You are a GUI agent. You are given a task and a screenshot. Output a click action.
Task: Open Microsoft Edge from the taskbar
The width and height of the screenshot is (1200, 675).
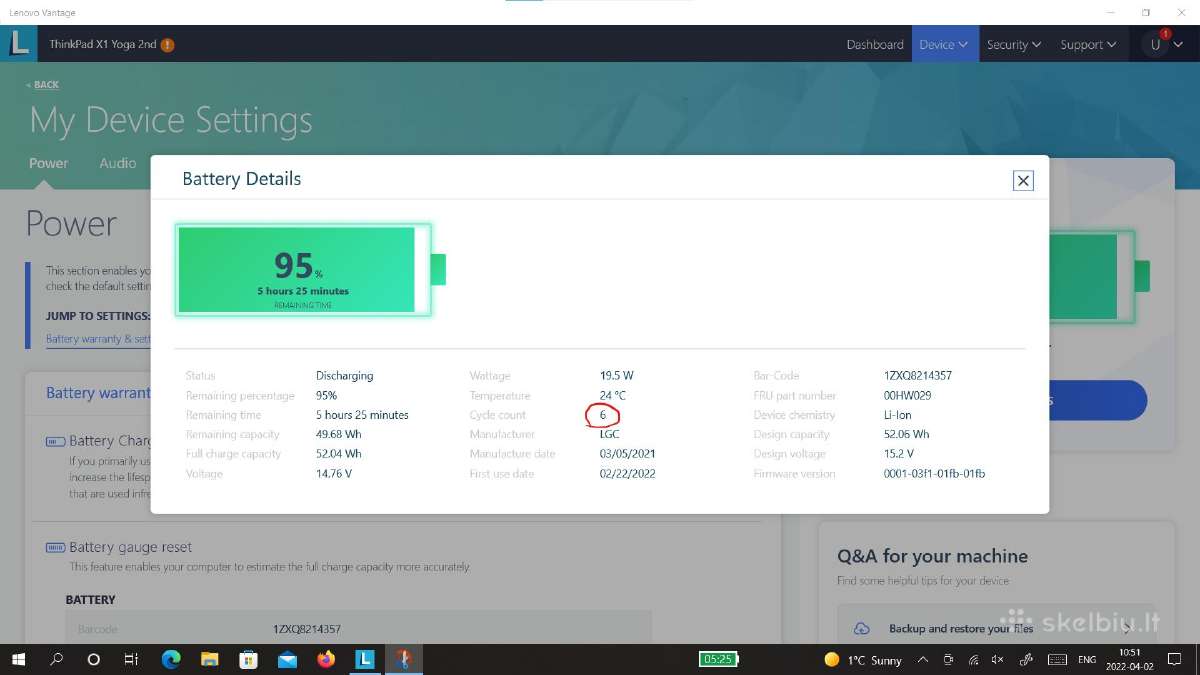171,659
